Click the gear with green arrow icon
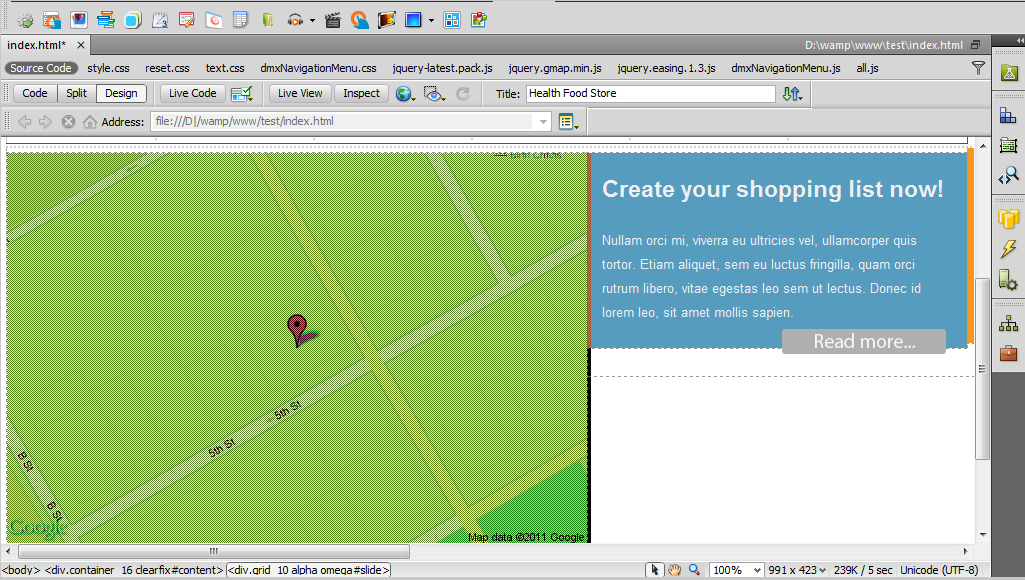 click(25, 20)
